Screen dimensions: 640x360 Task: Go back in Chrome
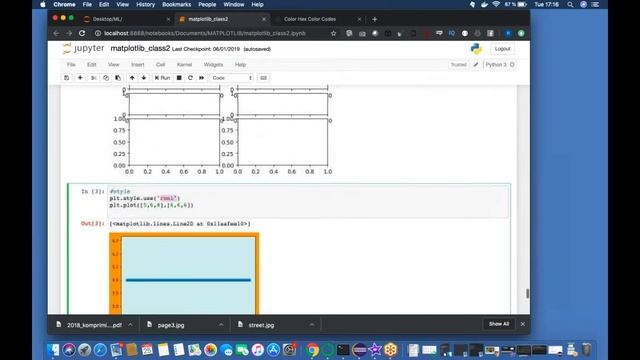(x=57, y=33)
